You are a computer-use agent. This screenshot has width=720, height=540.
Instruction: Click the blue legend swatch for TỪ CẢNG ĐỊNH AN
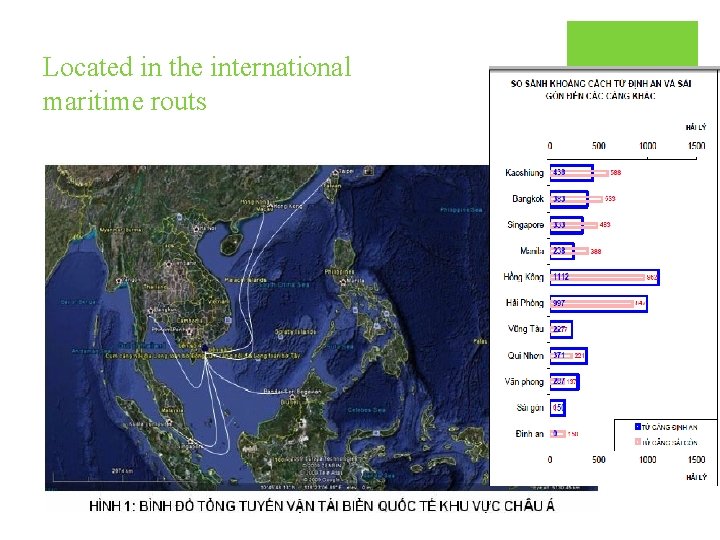coord(638,427)
